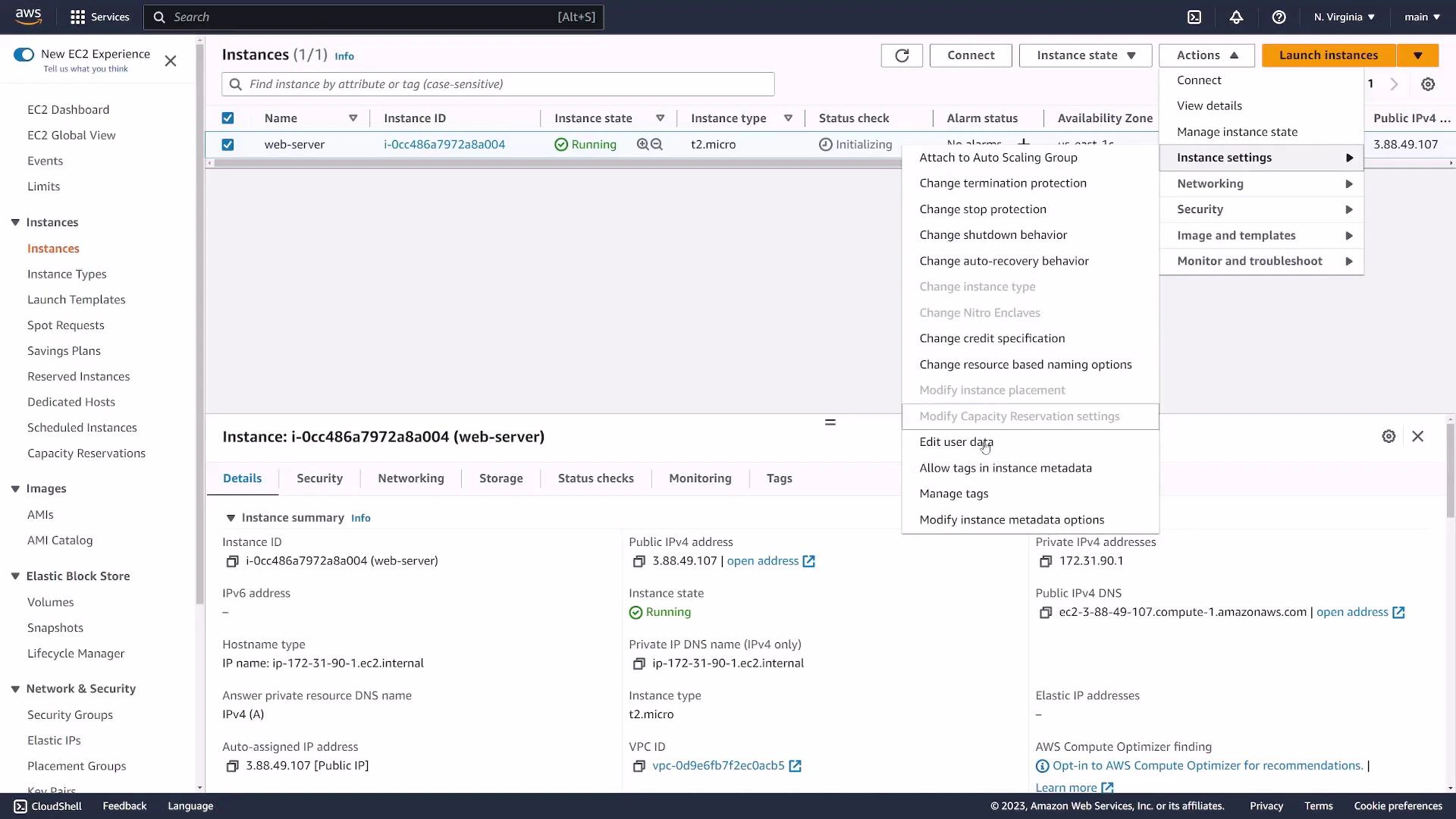Uncheck the web-server instance row

pyautogui.click(x=227, y=144)
